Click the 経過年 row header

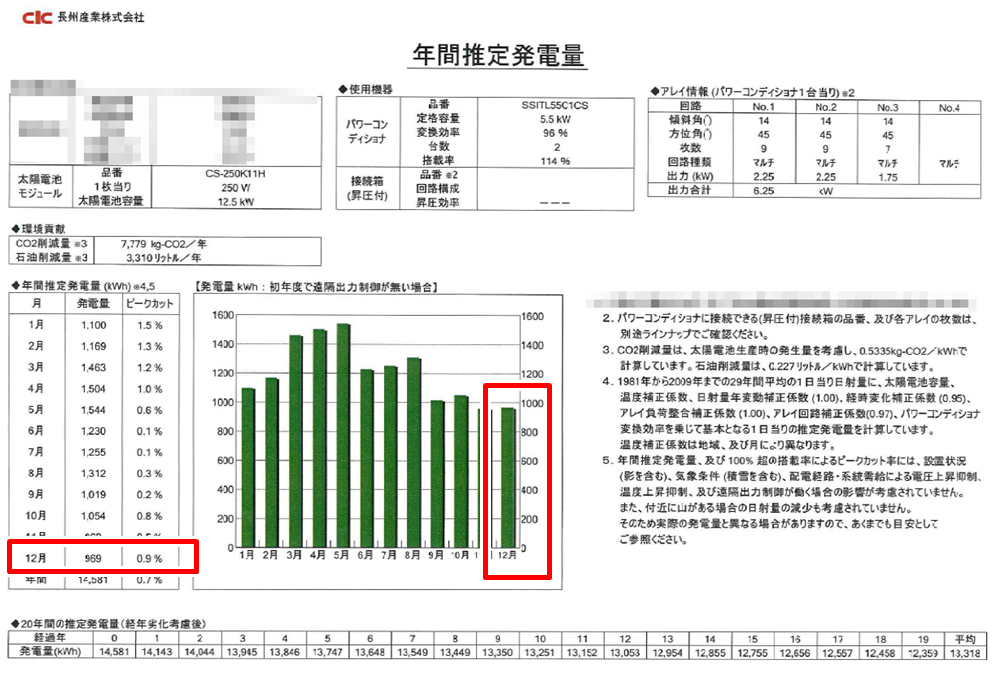coord(50,638)
